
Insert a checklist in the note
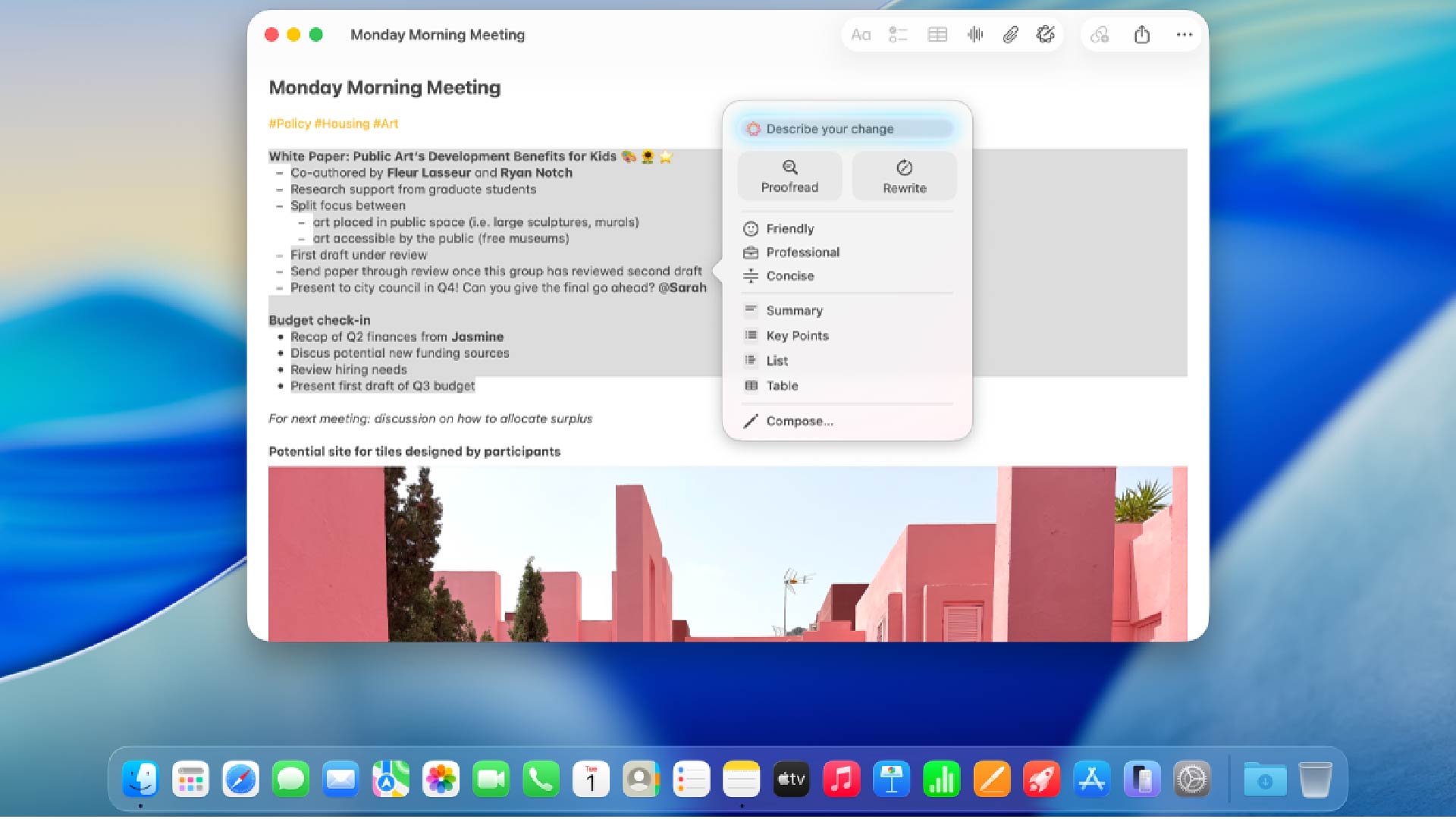coord(899,34)
